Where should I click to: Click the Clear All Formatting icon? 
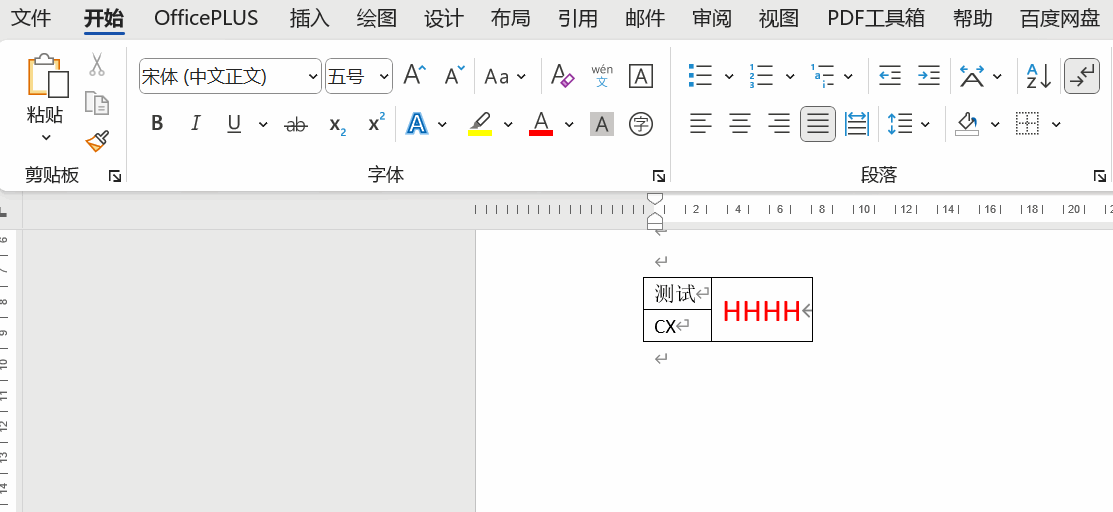coord(562,76)
